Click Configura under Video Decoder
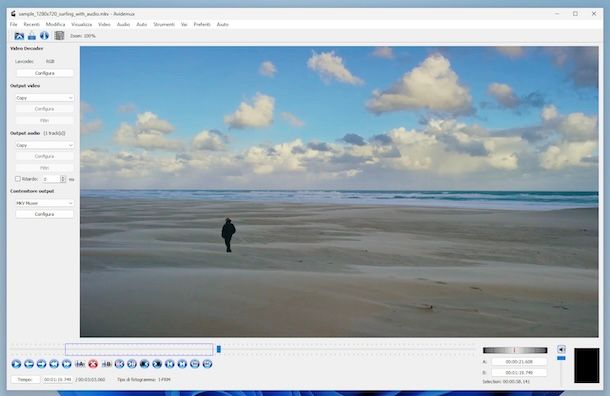The image size is (610, 396). click(44, 73)
